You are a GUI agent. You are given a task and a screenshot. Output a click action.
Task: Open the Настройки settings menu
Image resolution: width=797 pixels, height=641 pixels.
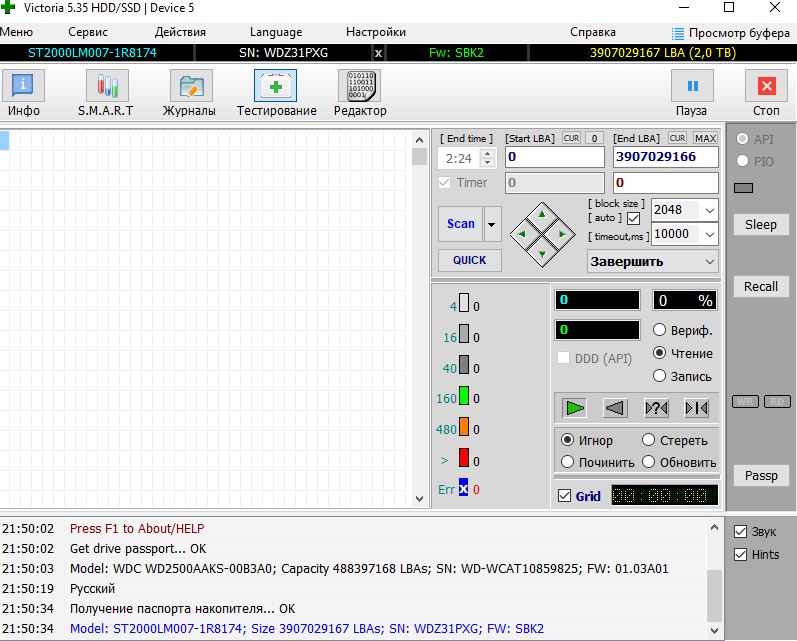[375, 32]
